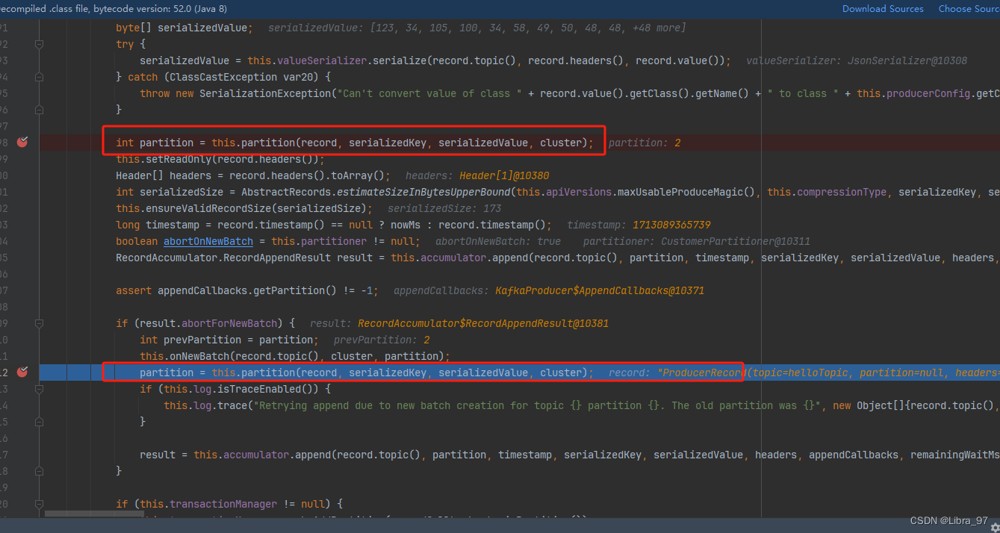Click the decompiled .class file bytecode version banner
This screenshot has width=1000, height=533.
pyautogui.click(x=114, y=9)
